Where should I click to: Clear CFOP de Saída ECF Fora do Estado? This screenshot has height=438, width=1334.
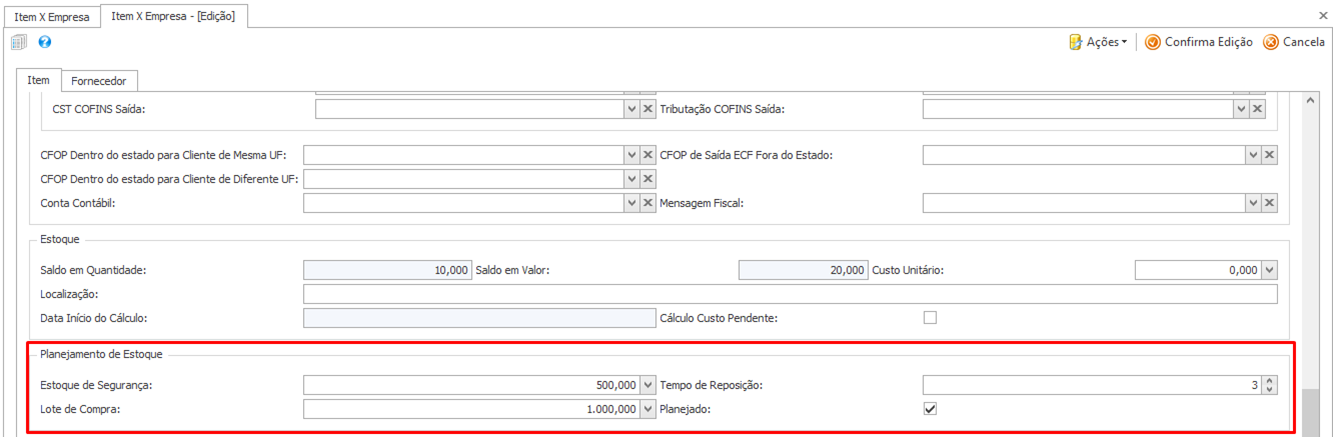pos(1269,155)
